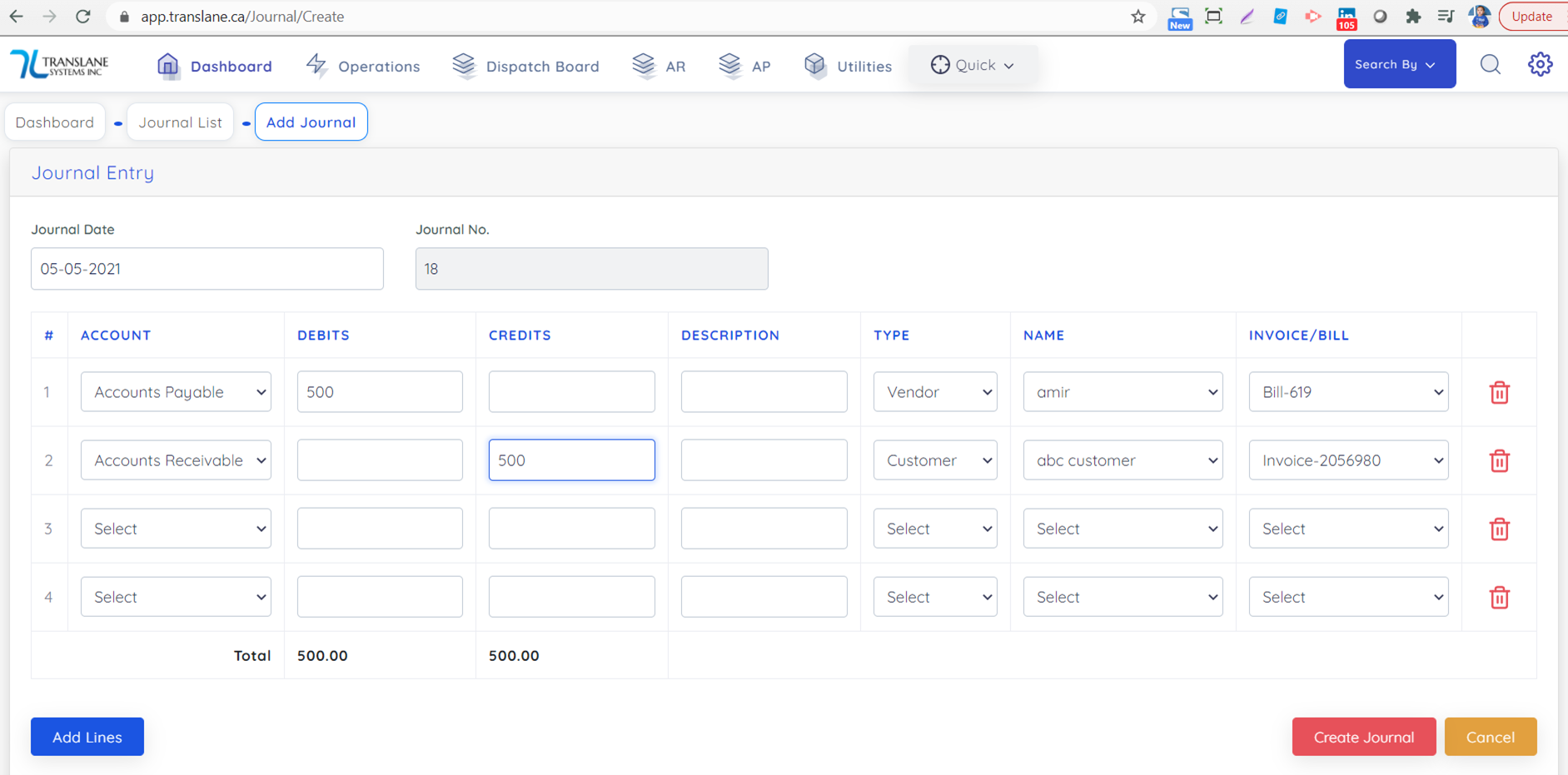Click the settings gear icon
This screenshot has width=1568, height=775.
pos(1540,64)
